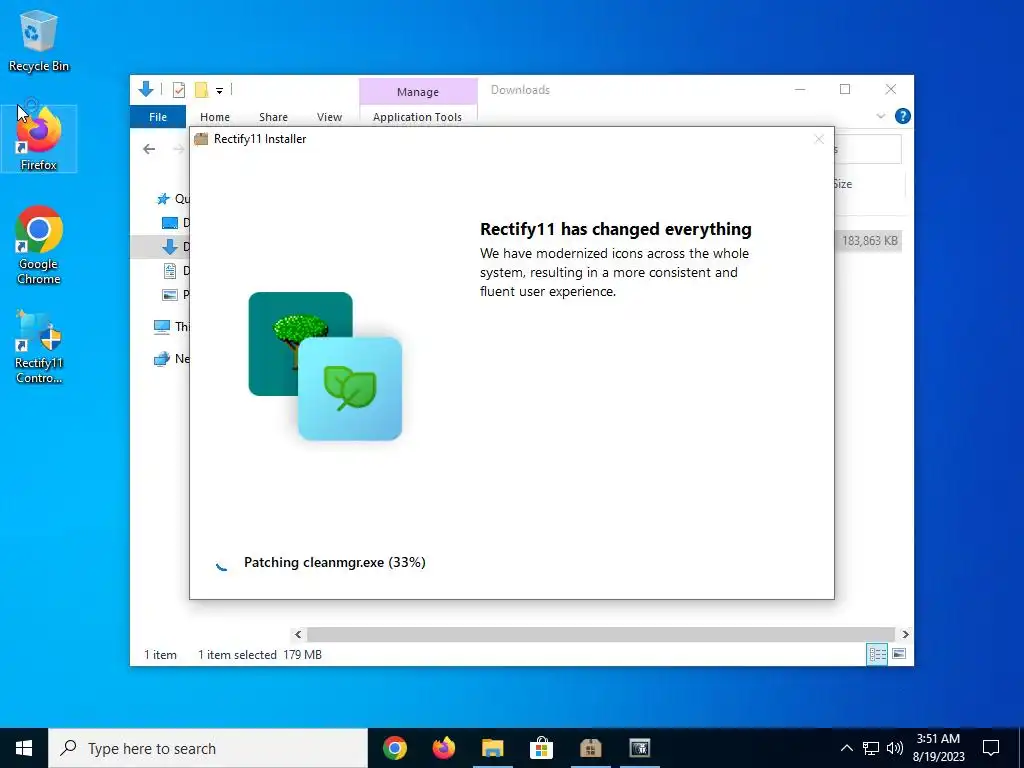Click the green leaf icon illustration
This screenshot has width=1024, height=768.
pos(350,389)
